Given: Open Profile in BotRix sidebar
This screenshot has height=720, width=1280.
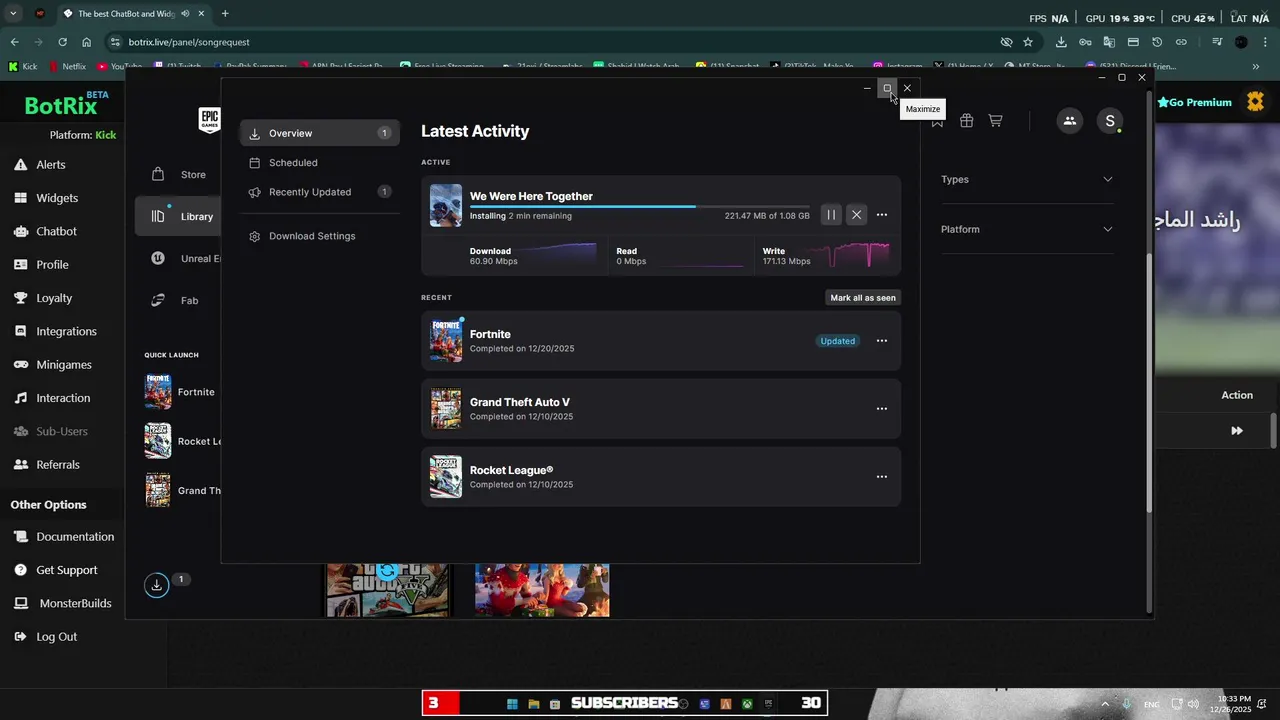Looking at the screenshot, I should coord(52,265).
